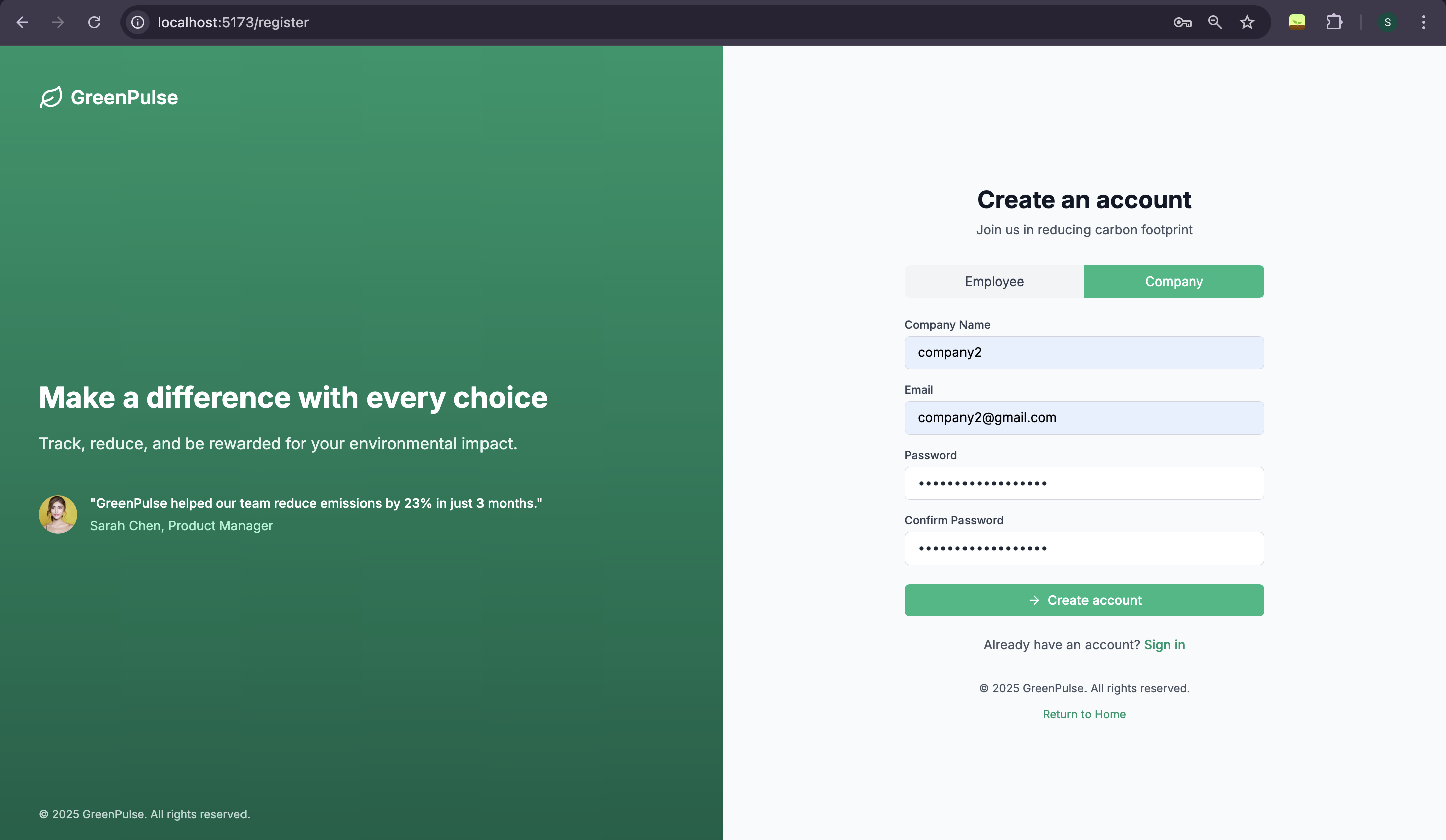Open the browser profile avatar S

tap(1387, 23)
